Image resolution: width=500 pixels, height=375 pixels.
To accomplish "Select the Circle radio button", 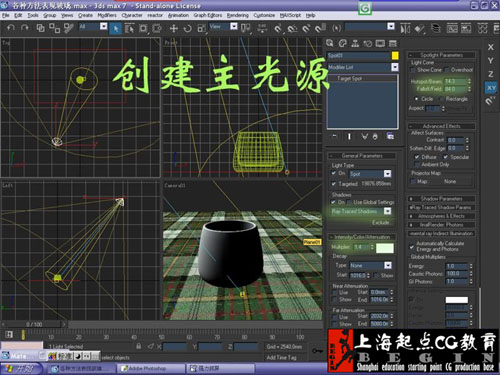I will pos(416,99).
